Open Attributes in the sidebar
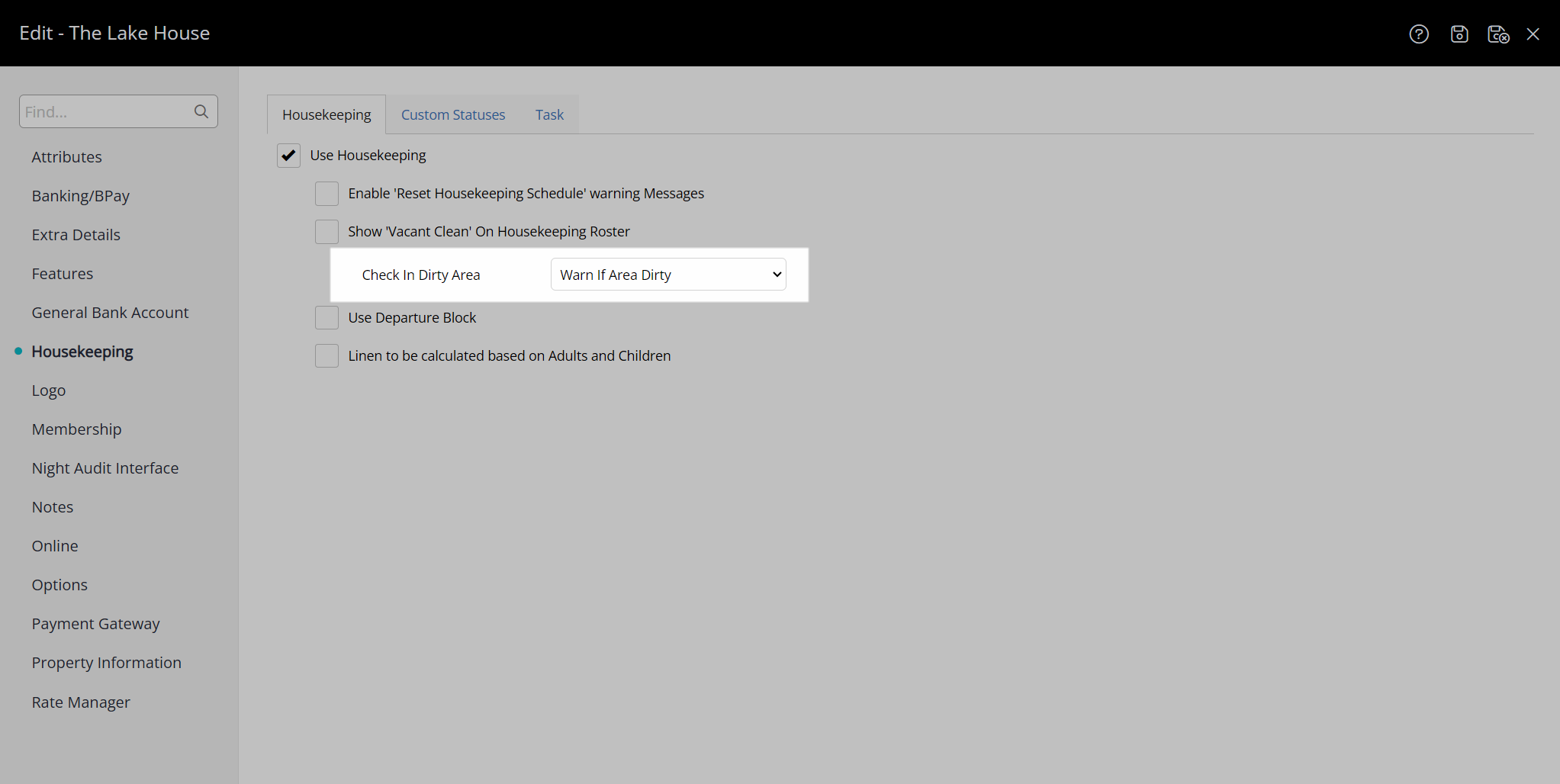 [67, 157]
